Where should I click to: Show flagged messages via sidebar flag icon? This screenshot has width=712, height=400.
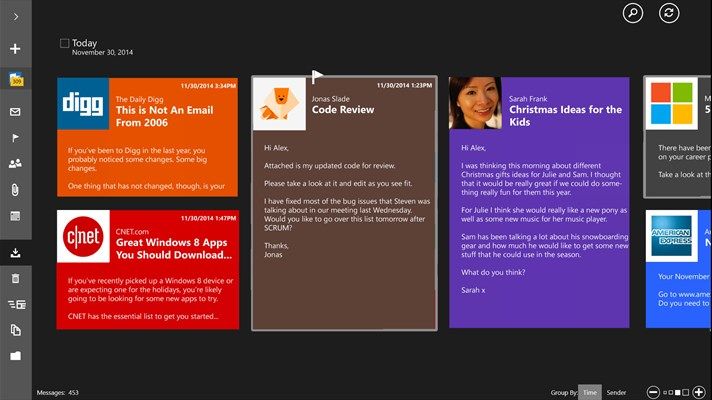pyautogui.click(x=15, y=138)
